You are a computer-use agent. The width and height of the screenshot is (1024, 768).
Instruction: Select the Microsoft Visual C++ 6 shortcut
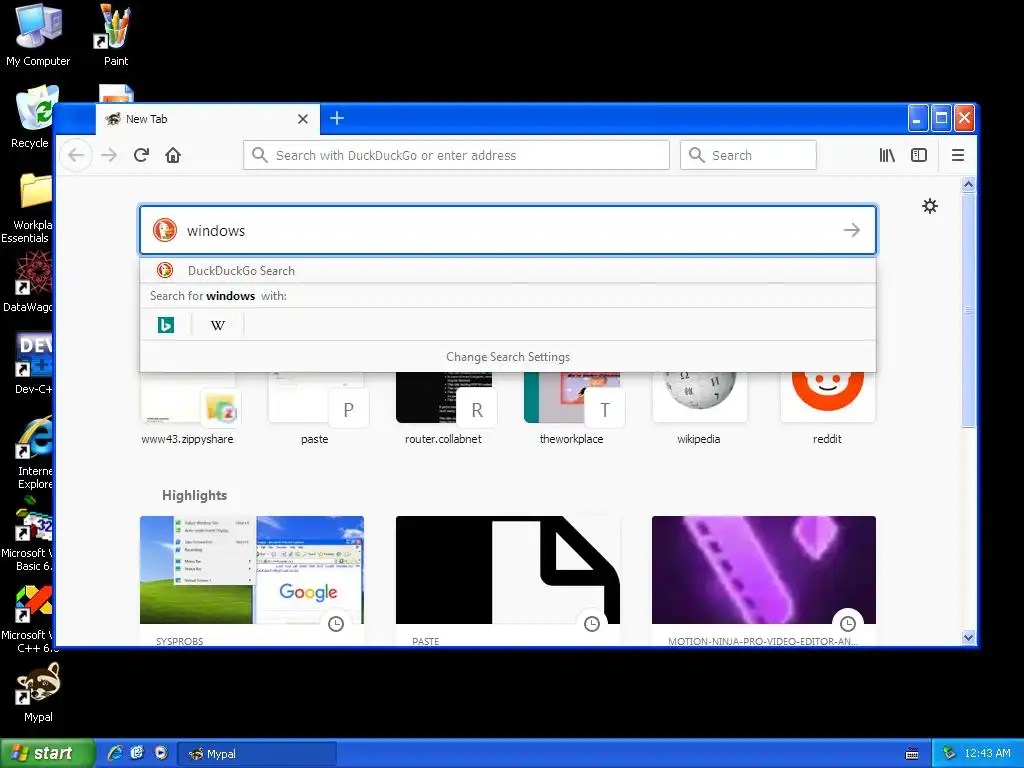point(28,619)
